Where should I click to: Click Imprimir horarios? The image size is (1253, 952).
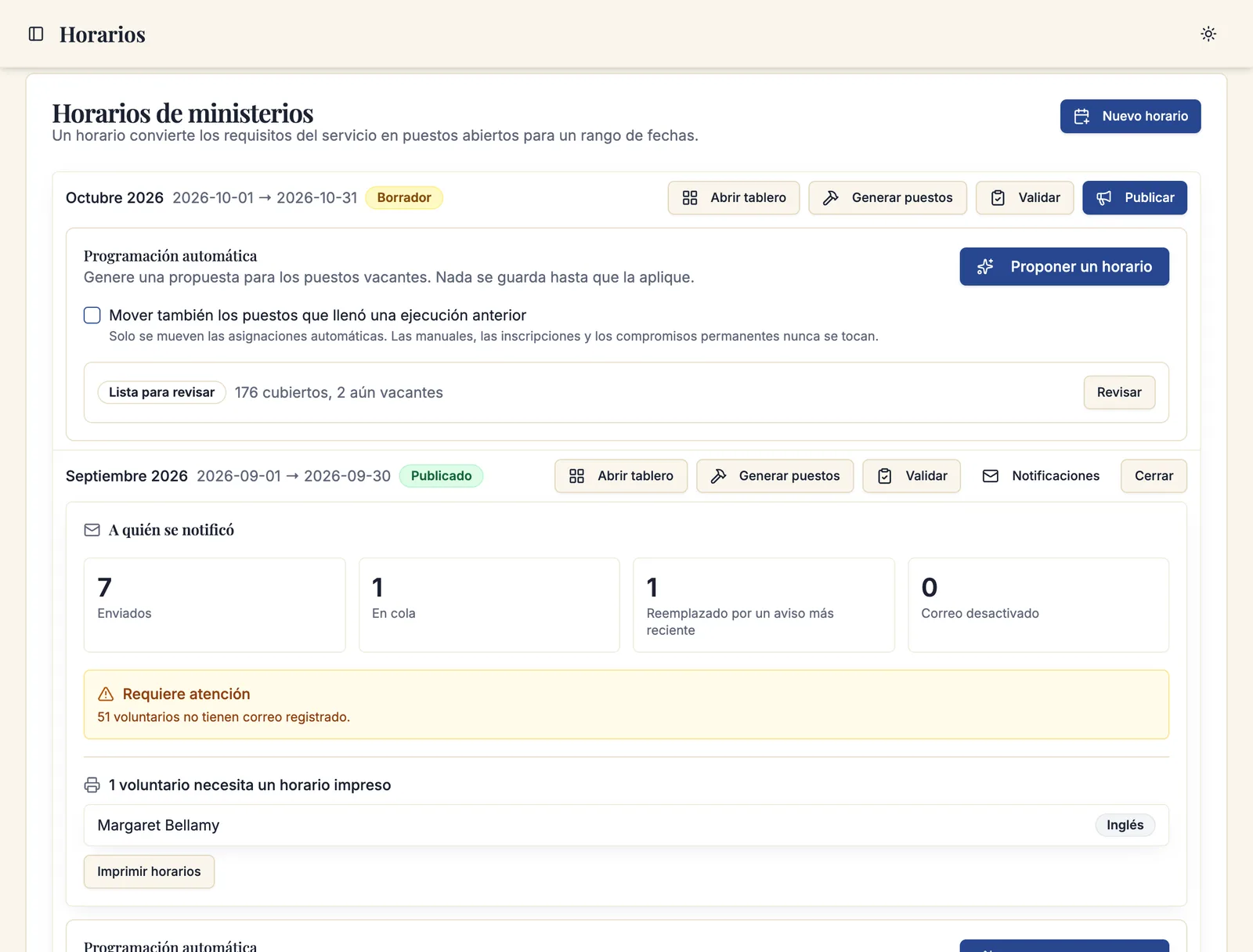tap(149, 872)
